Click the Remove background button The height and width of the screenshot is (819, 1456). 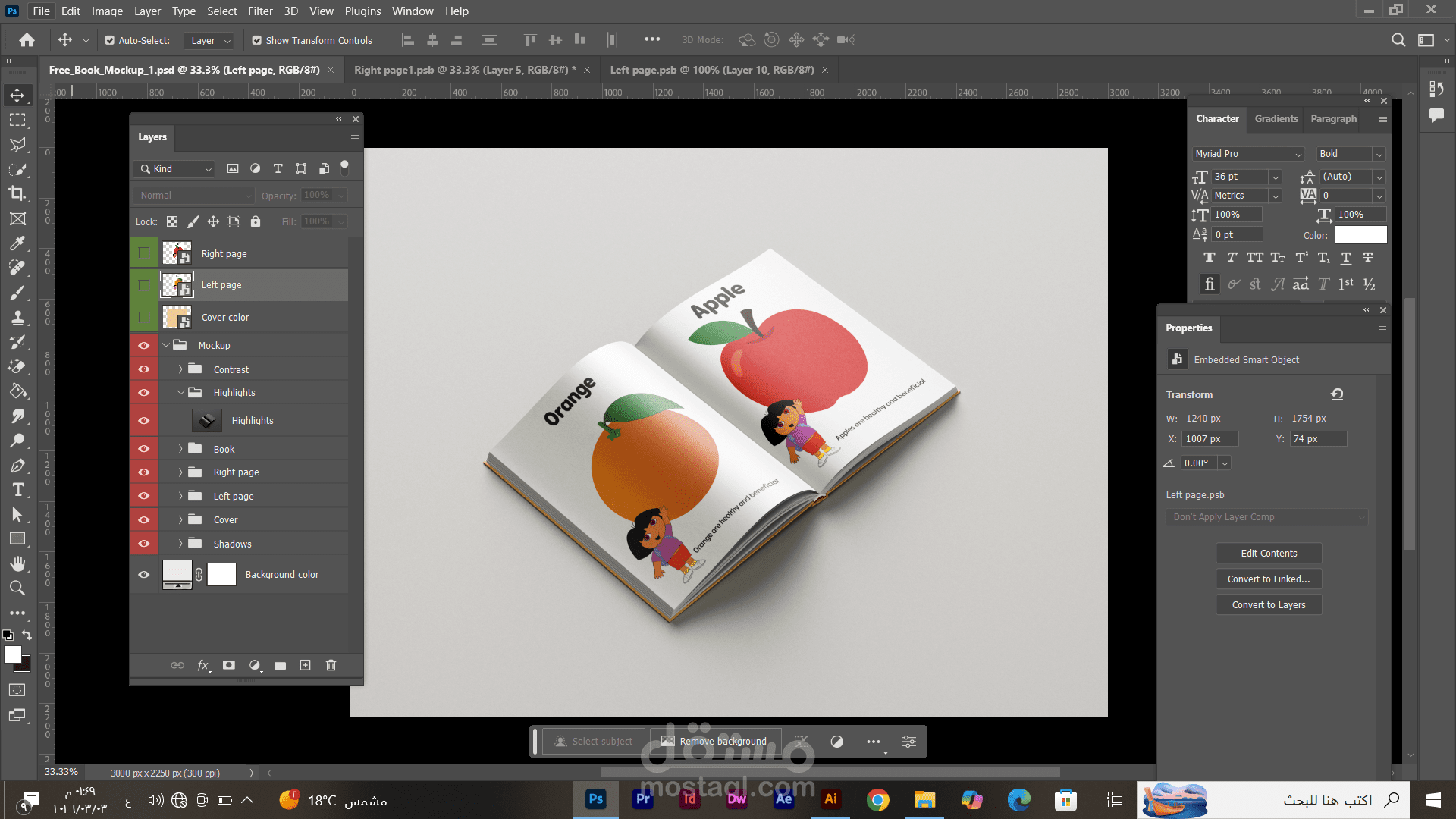pos(714,741)
